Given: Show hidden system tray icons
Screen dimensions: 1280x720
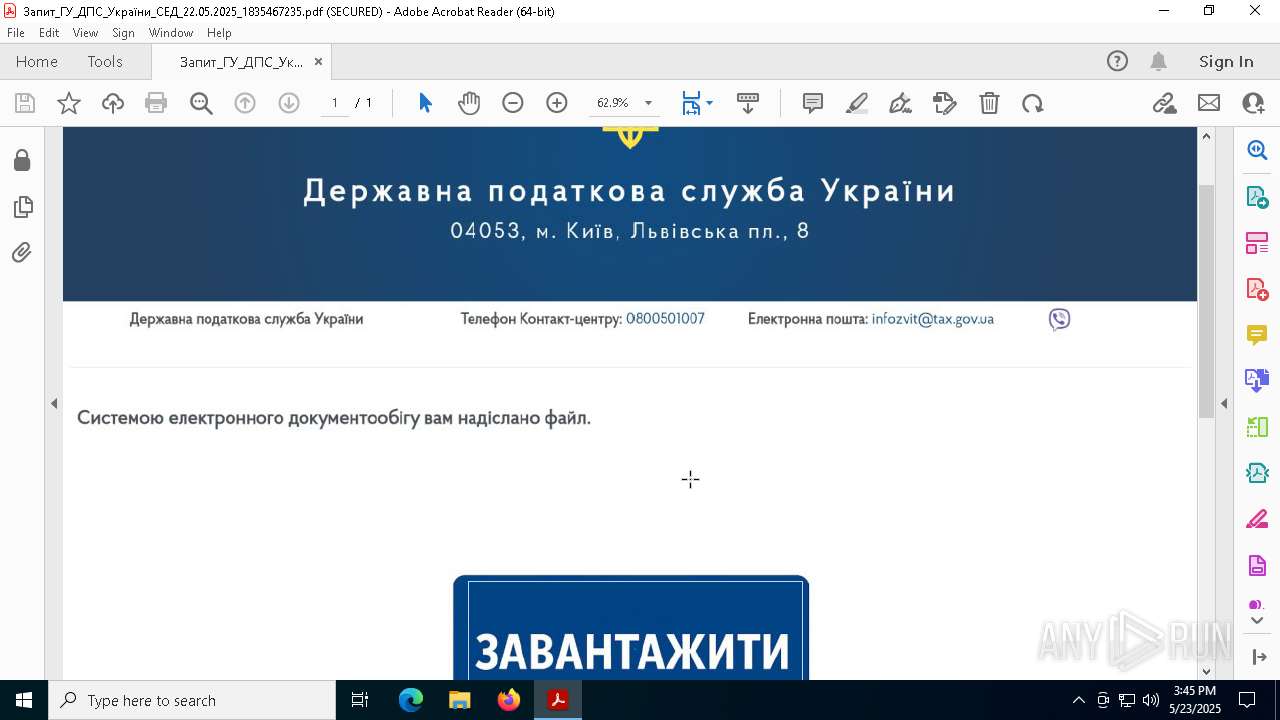Looking at the screenshot, I should [1078, 700].
